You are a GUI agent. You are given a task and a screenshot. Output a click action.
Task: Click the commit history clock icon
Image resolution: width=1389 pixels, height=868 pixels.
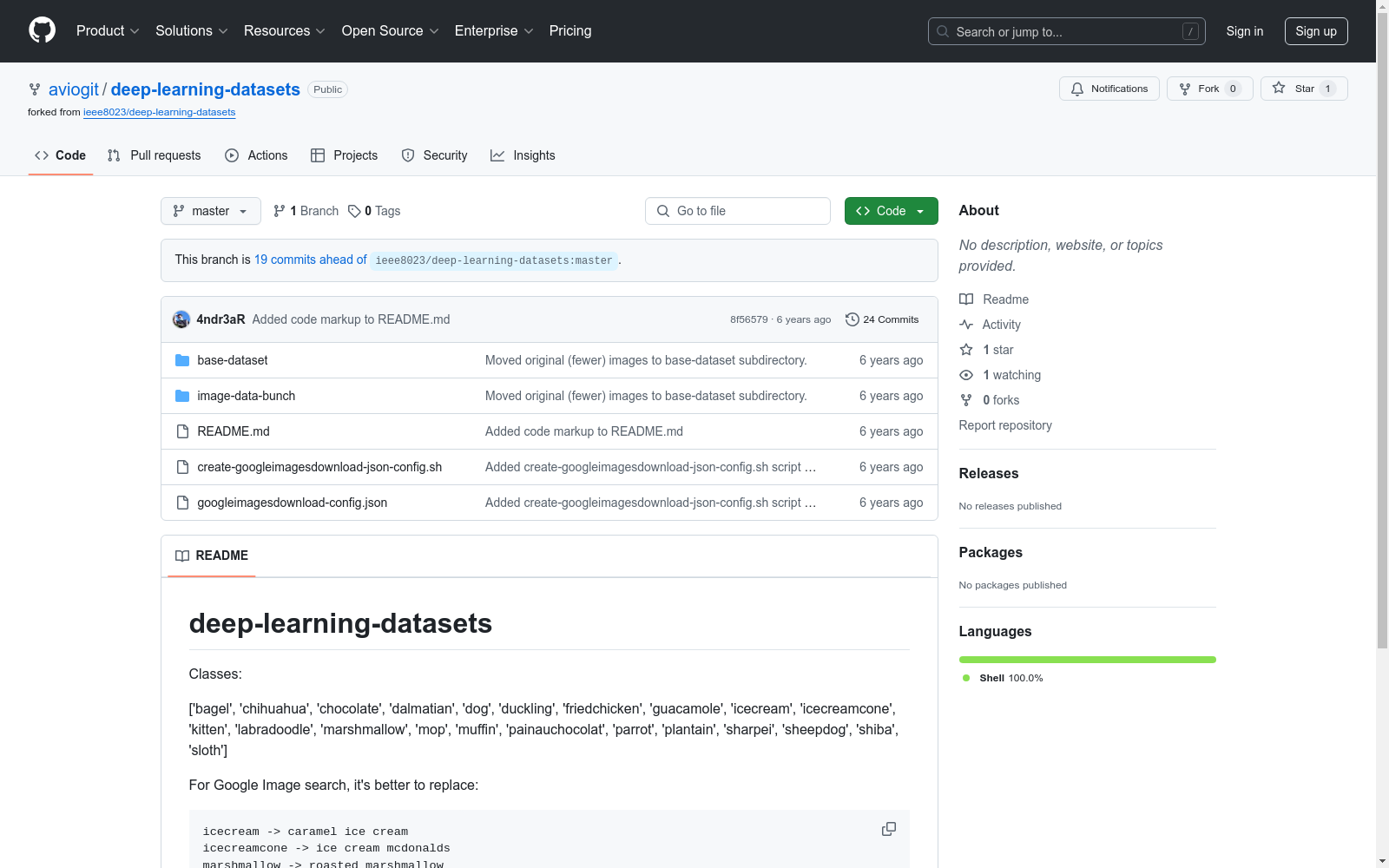point(852,319)
